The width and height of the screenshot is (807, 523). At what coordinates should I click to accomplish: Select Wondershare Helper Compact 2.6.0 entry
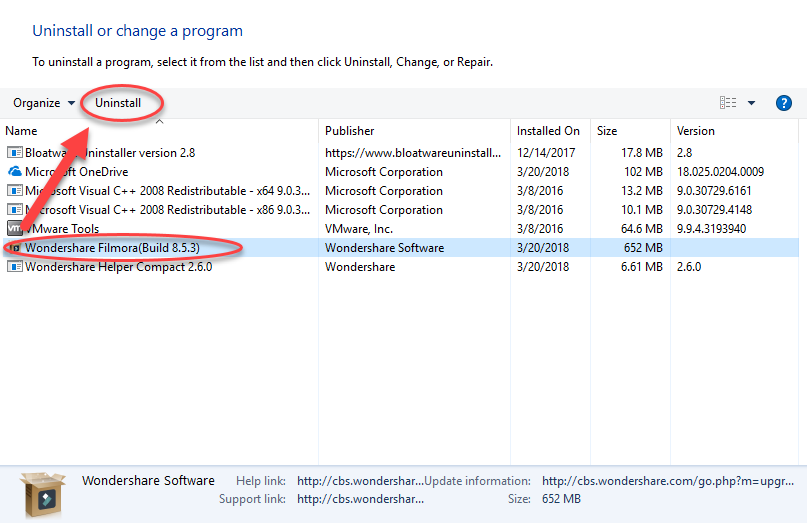(118, 267)
